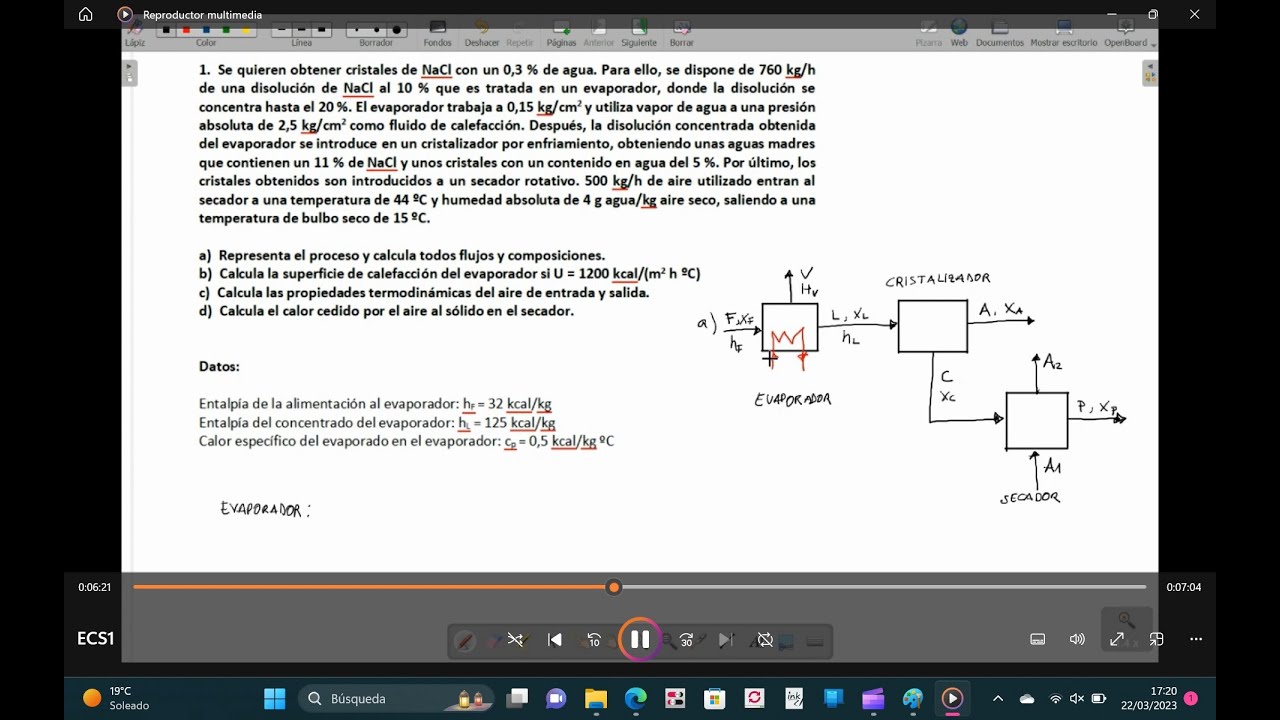Image resolution: width=1280 pixels, height=720 pixels.
Task: Click Borrar erase page button
Action: tap(682, 34)
